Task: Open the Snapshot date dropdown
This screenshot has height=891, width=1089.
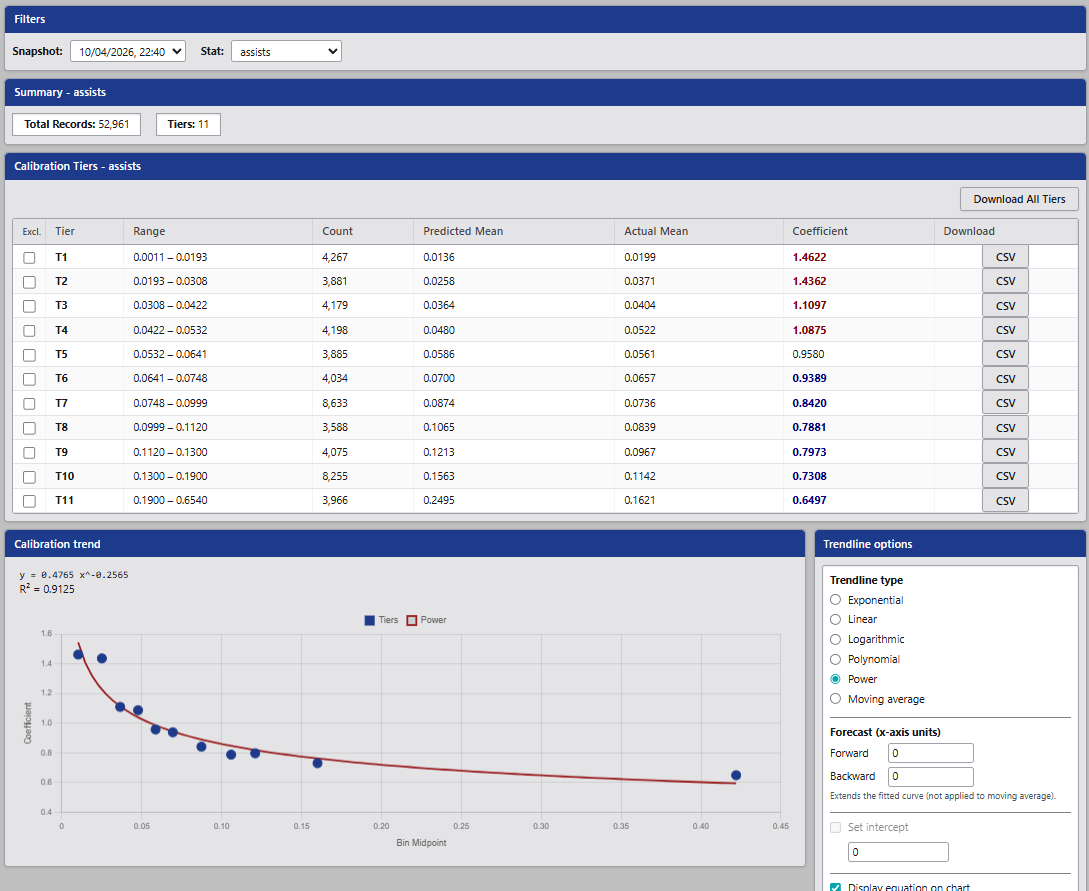Action: click(x=128, y=51)
